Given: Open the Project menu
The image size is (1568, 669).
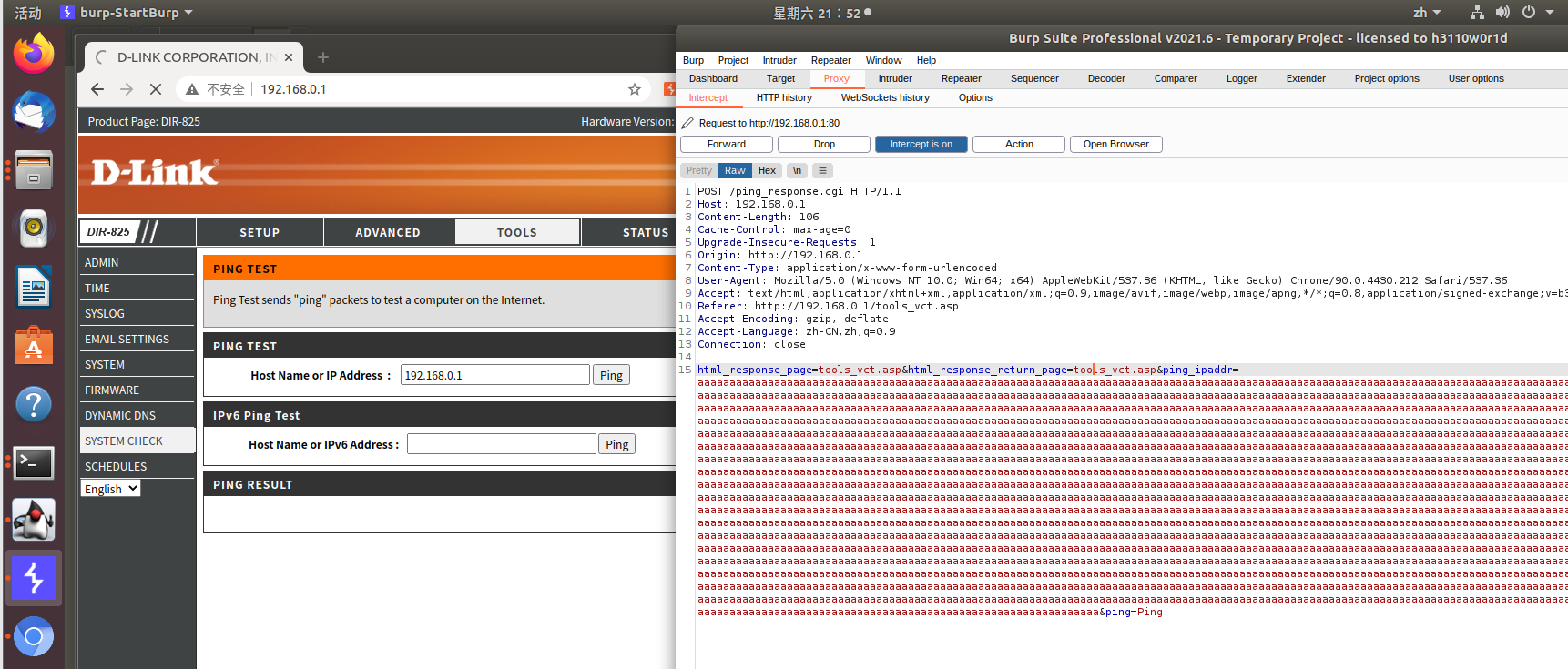Looking at the screenshot, I should point(733,60).
